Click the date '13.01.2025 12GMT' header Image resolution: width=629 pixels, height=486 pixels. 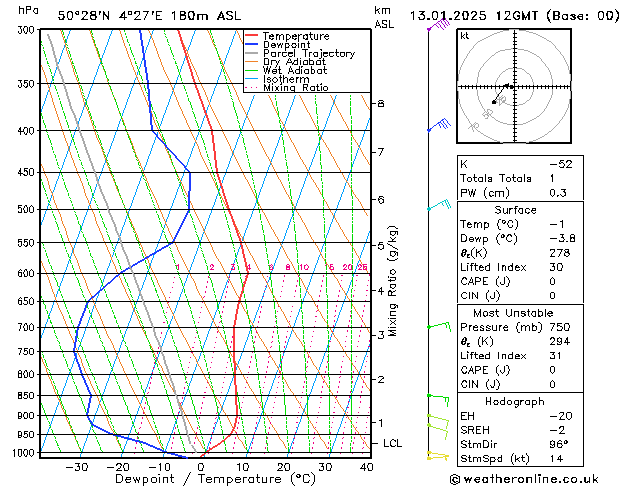click(474, 16)
